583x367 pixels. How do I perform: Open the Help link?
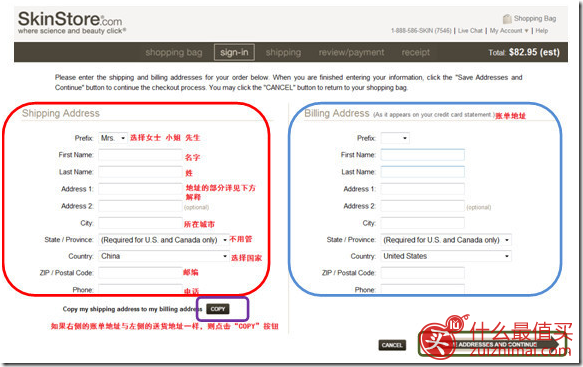pyautogui.click(x=541, y=30)
